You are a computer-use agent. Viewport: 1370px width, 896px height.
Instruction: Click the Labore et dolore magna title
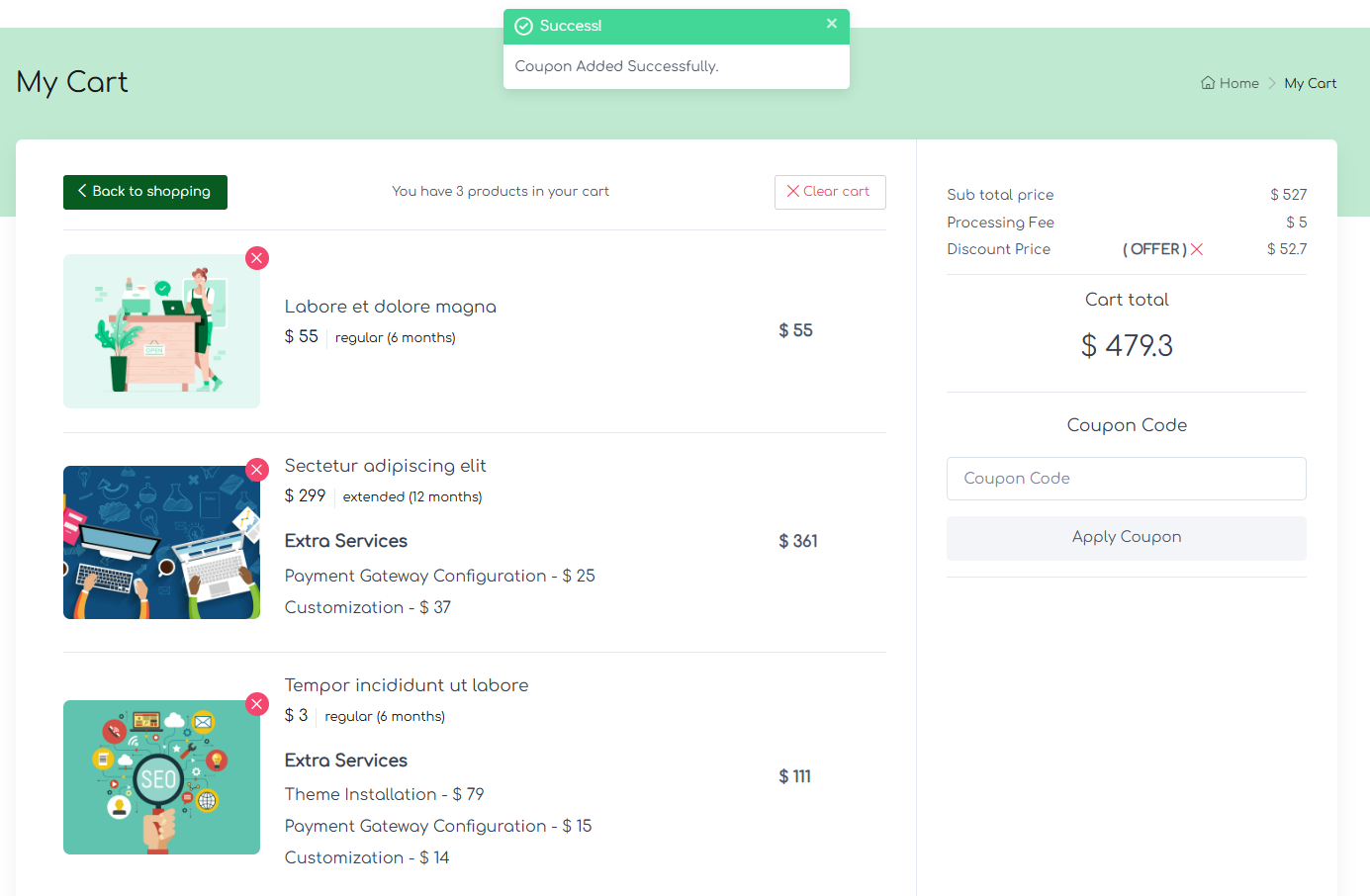click(391, 307)
